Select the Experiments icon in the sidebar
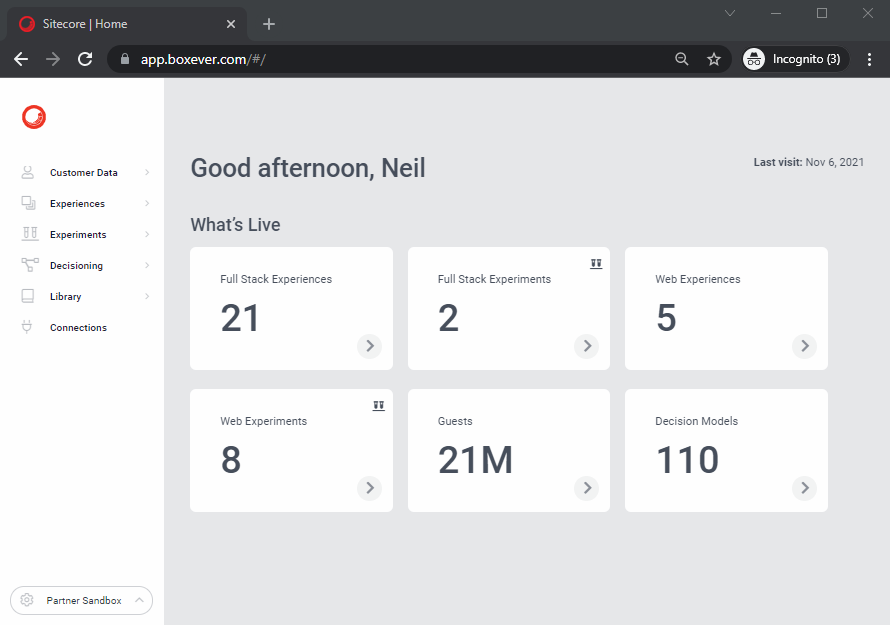 (27, 234)
